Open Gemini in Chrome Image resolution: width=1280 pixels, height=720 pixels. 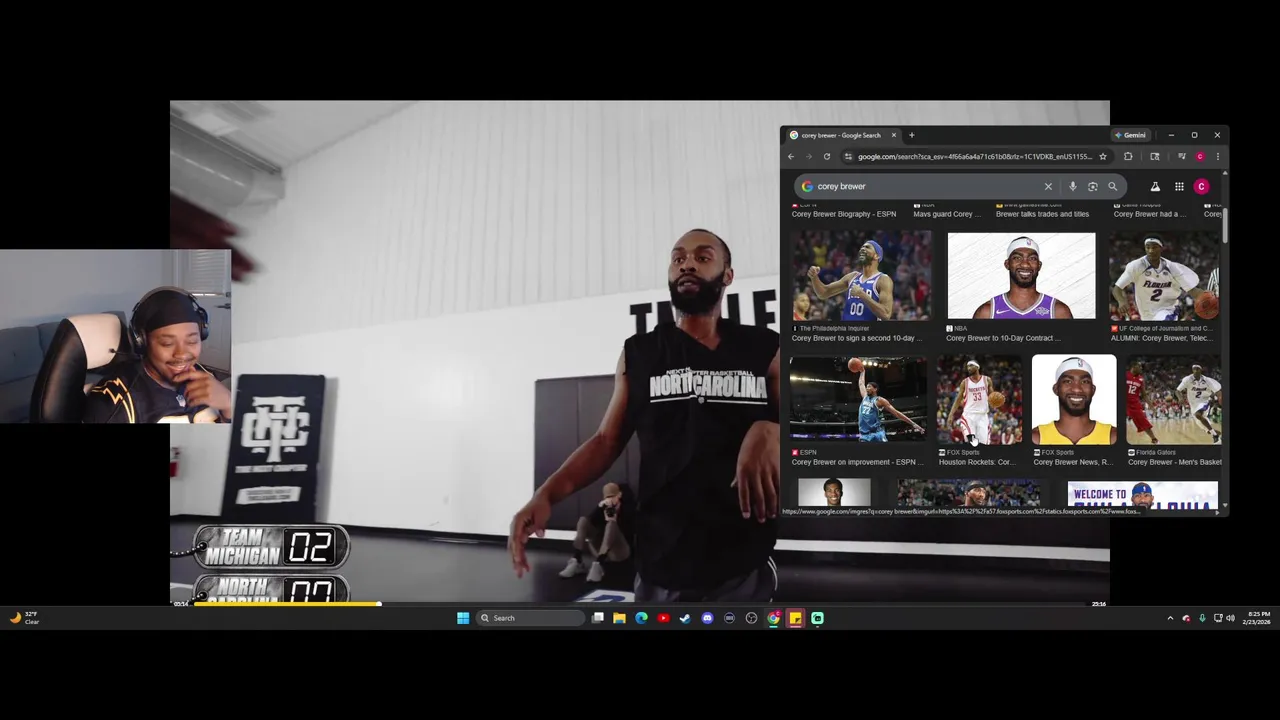pyautogui.click(x=1130, y=135)
